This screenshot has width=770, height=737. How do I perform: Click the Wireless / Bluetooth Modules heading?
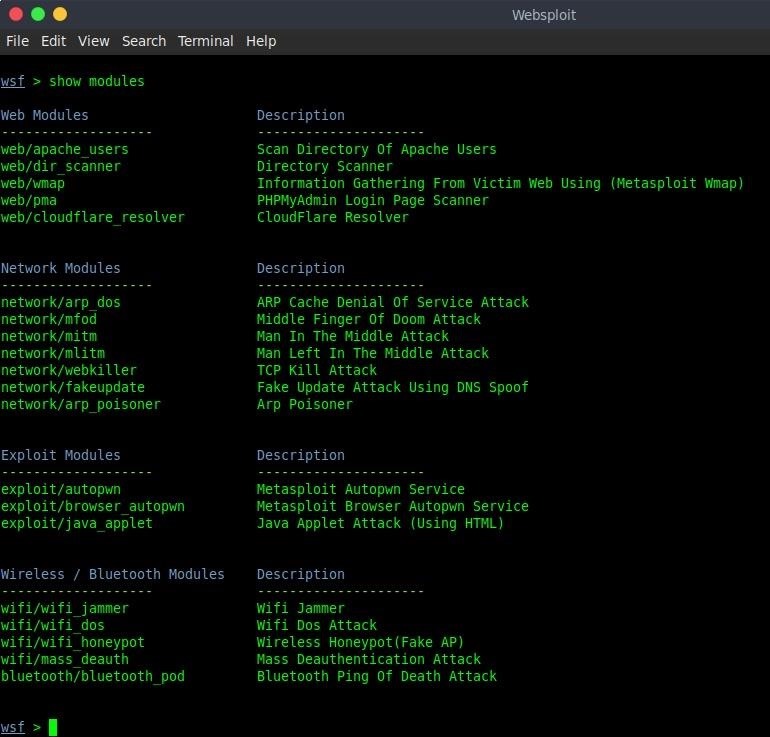coord(112,574)
